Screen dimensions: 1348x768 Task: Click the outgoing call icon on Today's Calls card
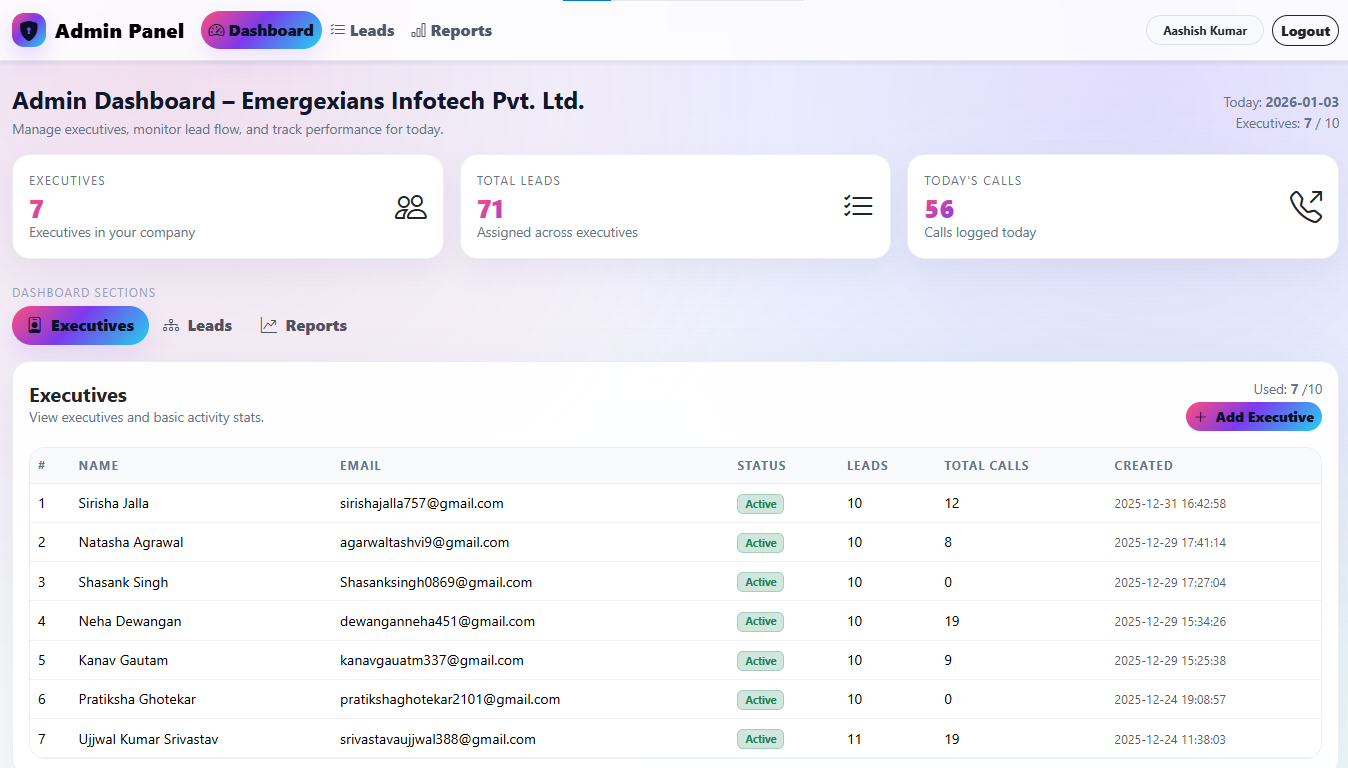tap(1306, 206)
